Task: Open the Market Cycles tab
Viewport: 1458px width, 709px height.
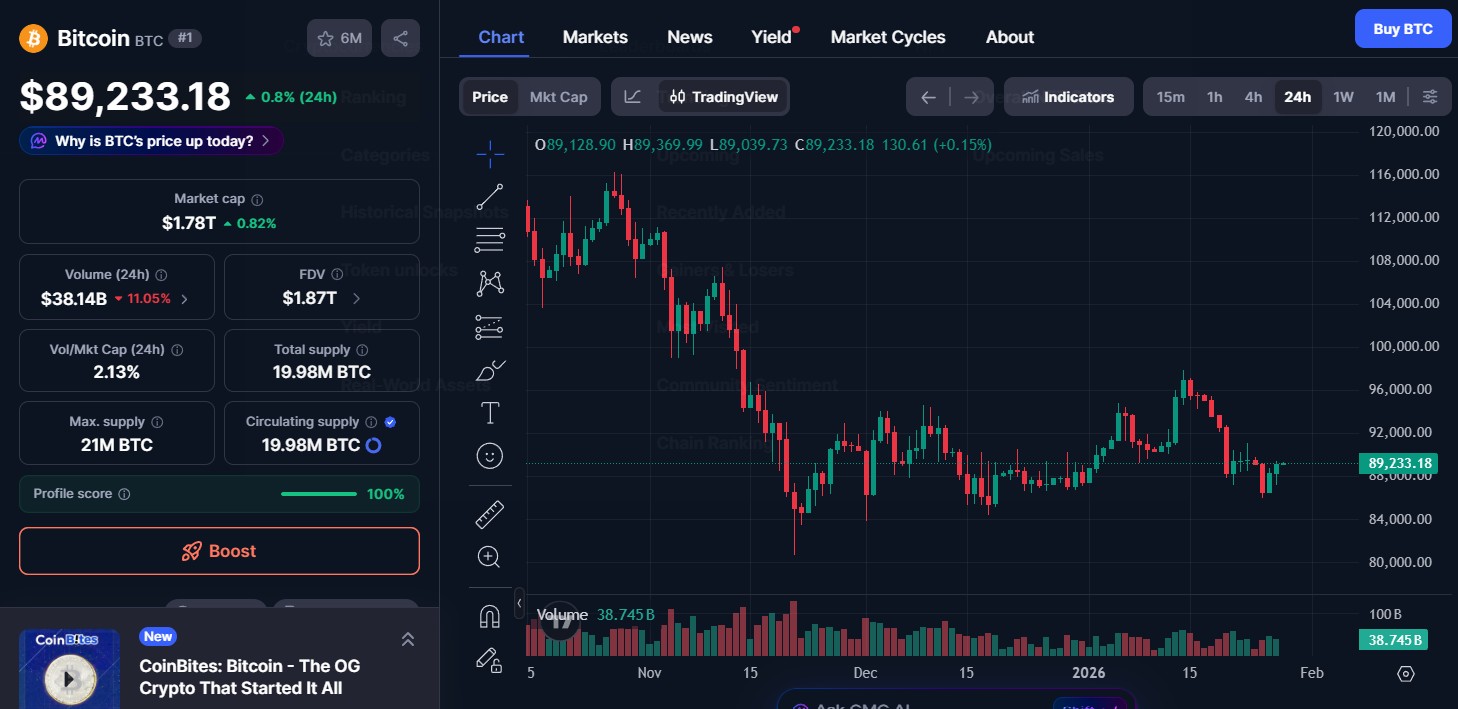Action: point(887,37)
